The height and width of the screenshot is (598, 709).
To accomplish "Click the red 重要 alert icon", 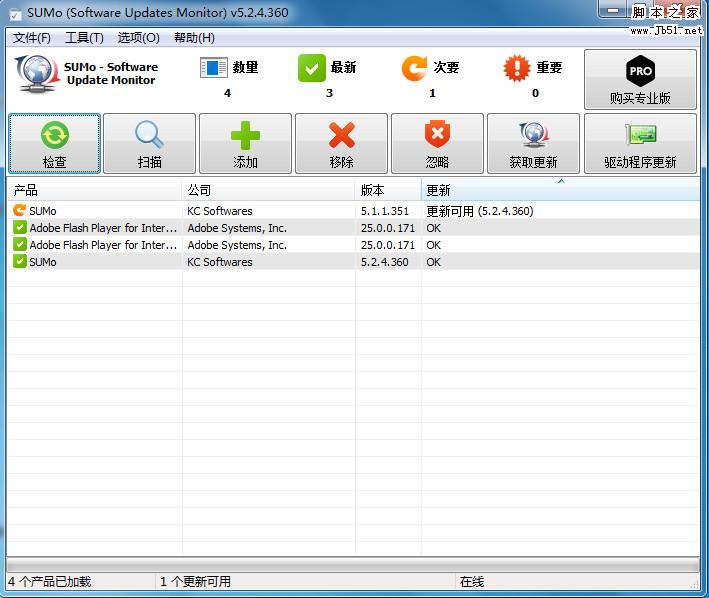I will coord(517,68).
